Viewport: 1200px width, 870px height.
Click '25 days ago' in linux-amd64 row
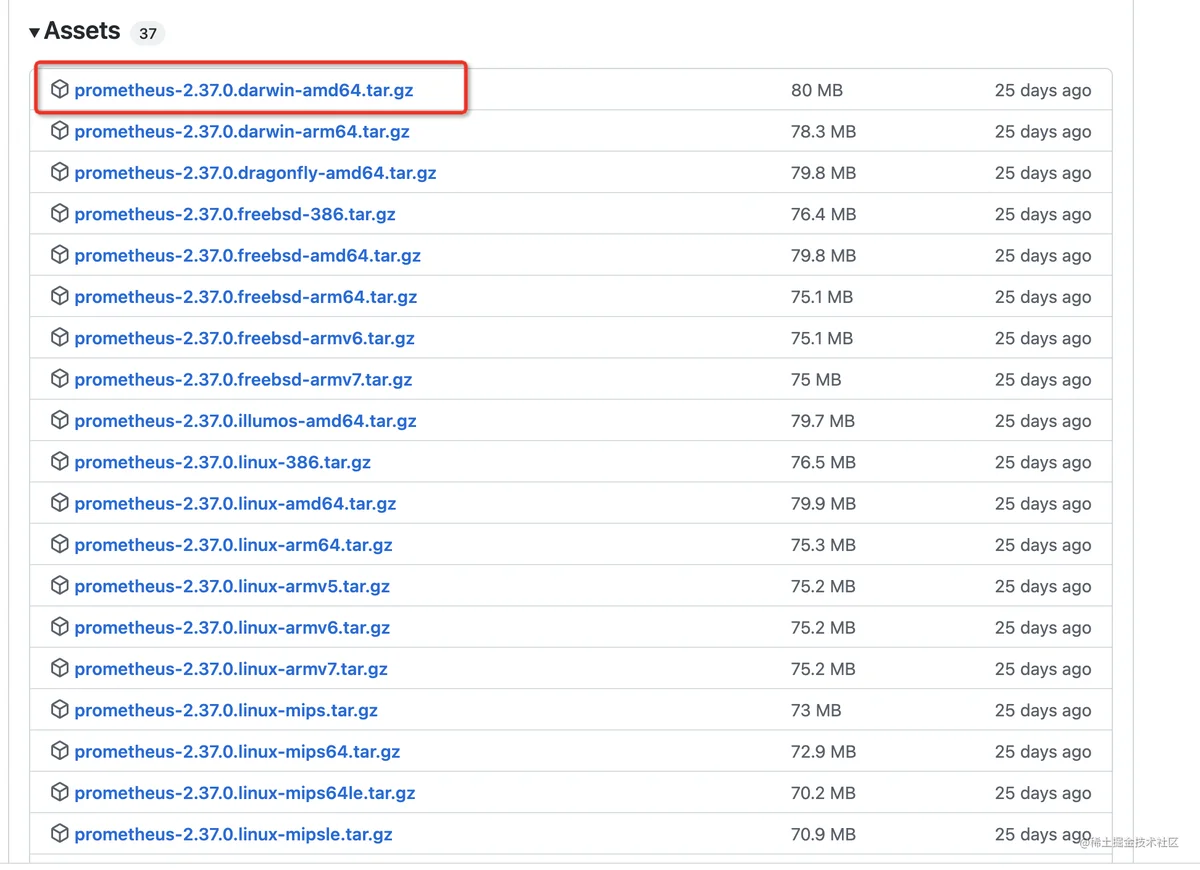point(1043,504)
